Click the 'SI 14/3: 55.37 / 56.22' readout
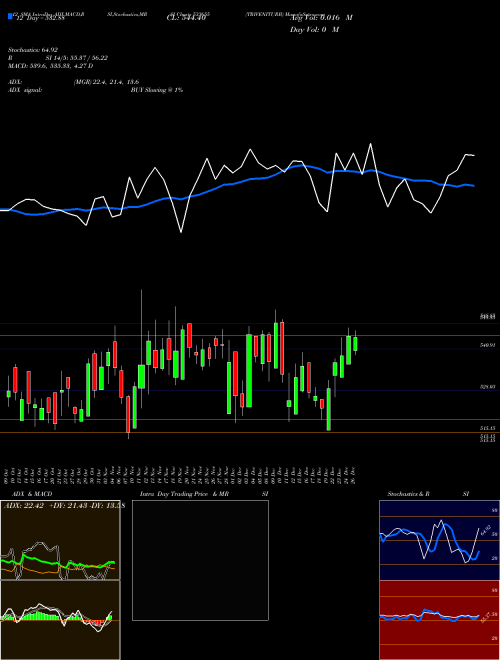 [77, 58]
